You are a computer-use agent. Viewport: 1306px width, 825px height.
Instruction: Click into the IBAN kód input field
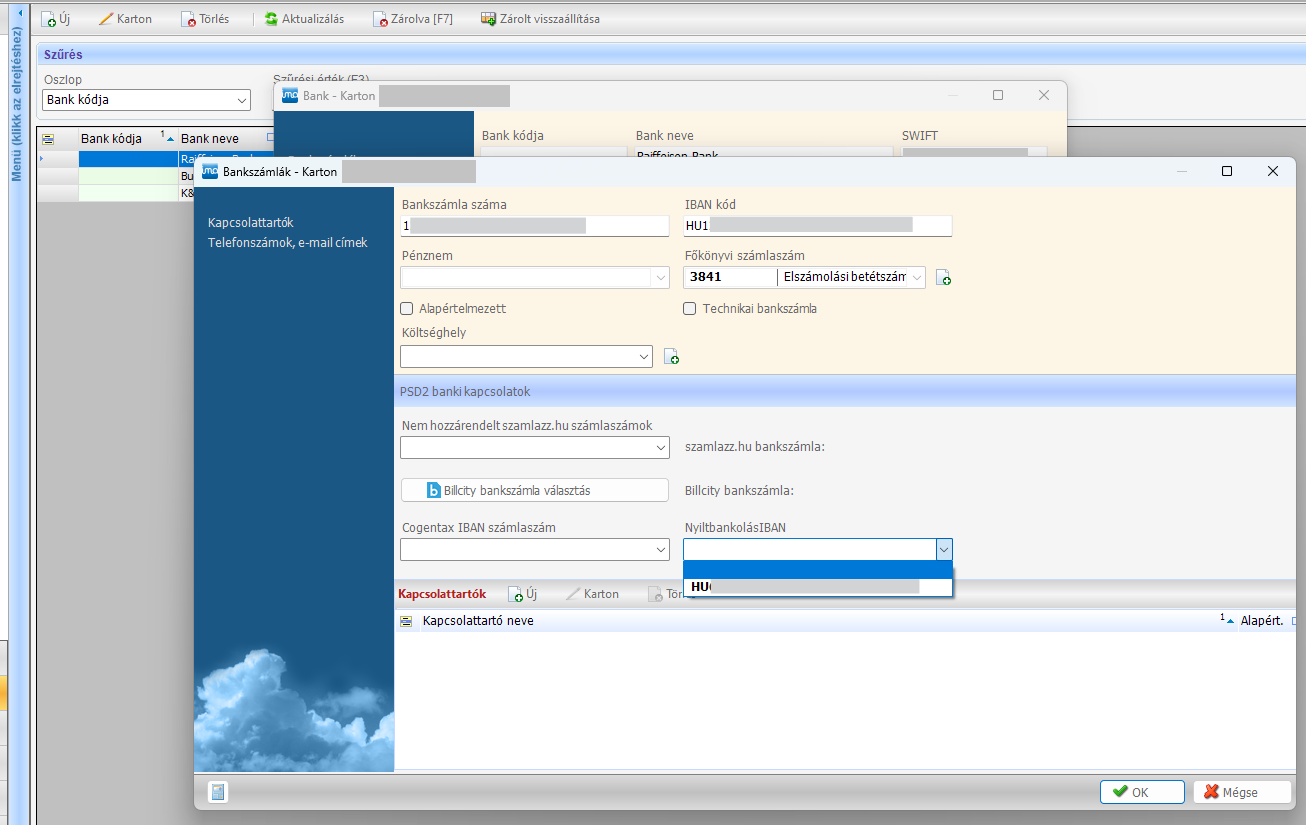[817, 226]
